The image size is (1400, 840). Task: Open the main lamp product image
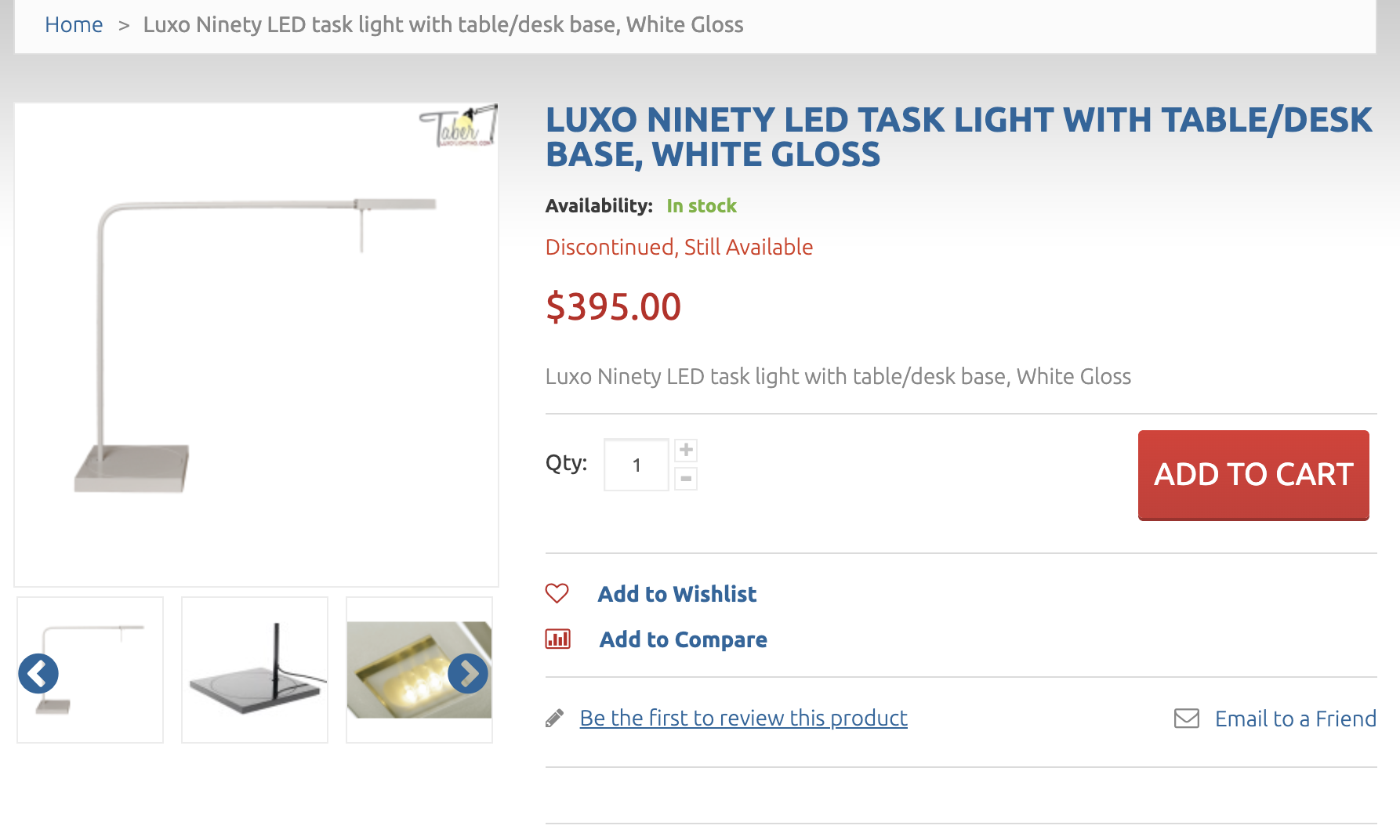pos(256,345)
